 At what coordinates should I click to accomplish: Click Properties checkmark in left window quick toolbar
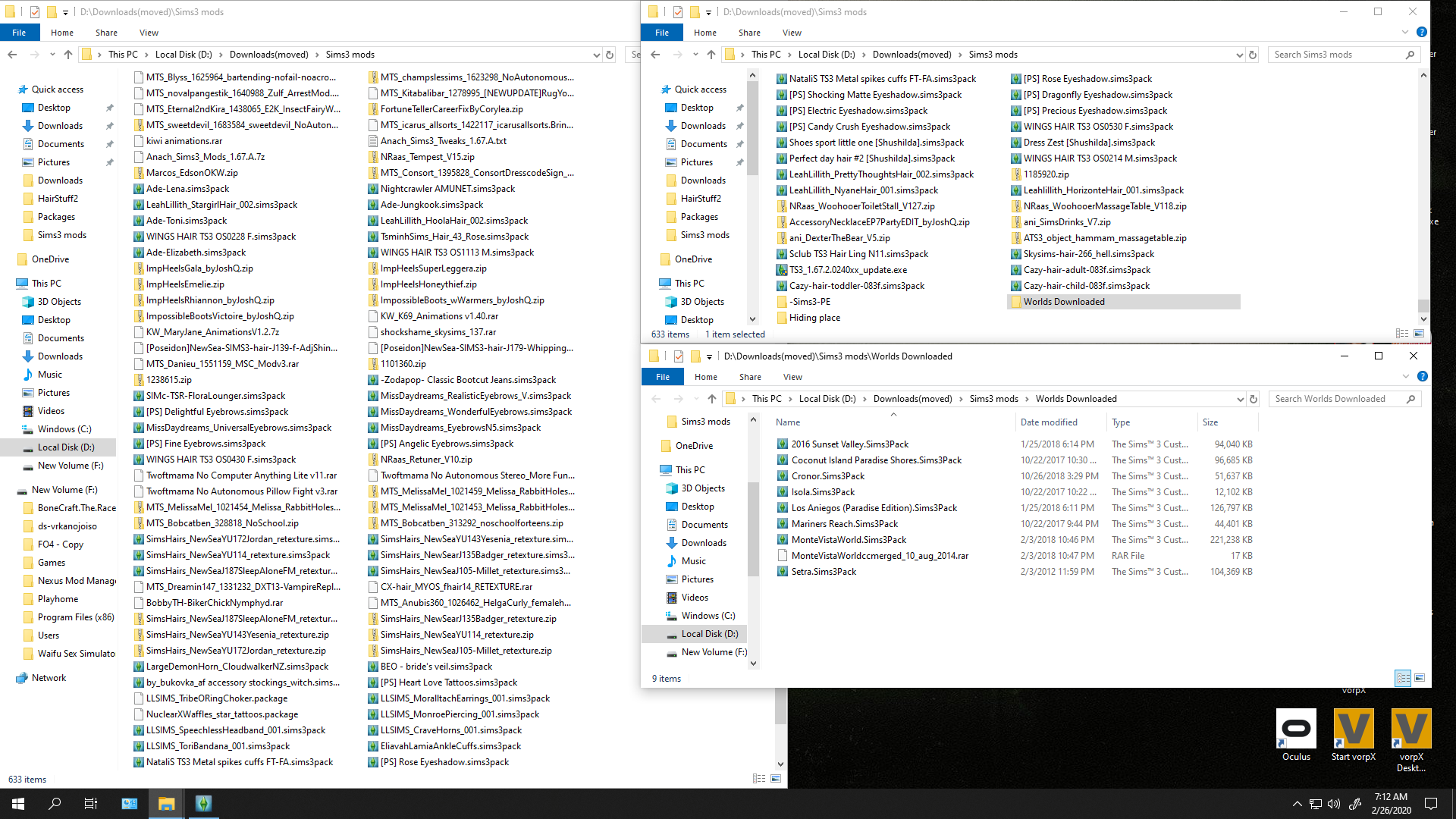tap(35, 12)
